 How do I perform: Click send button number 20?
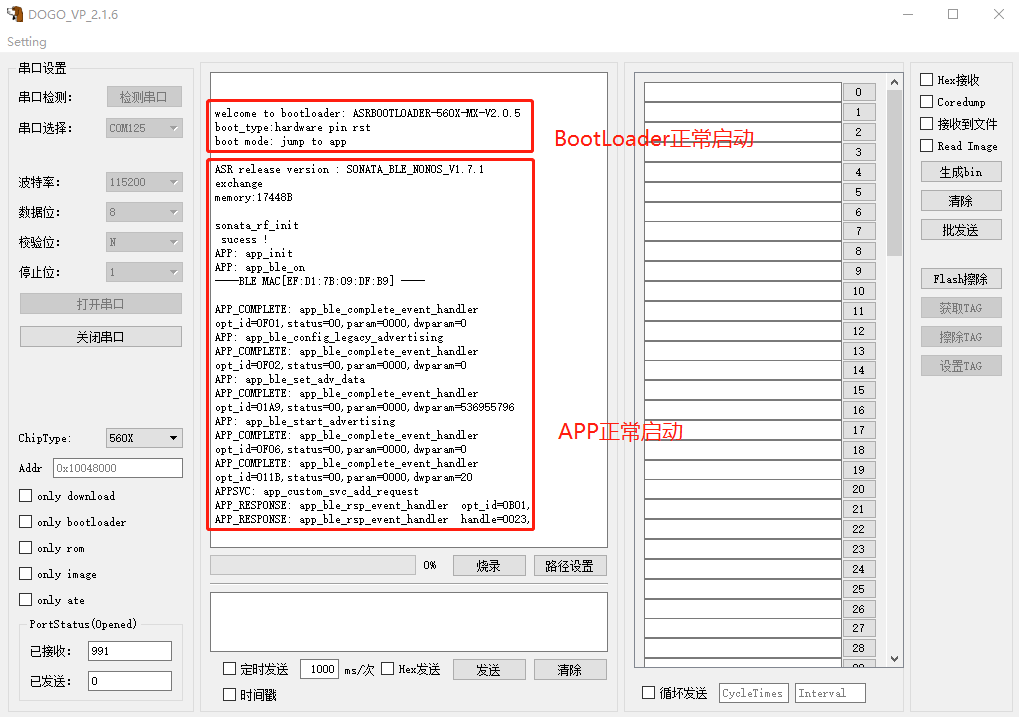pos(858,489)
